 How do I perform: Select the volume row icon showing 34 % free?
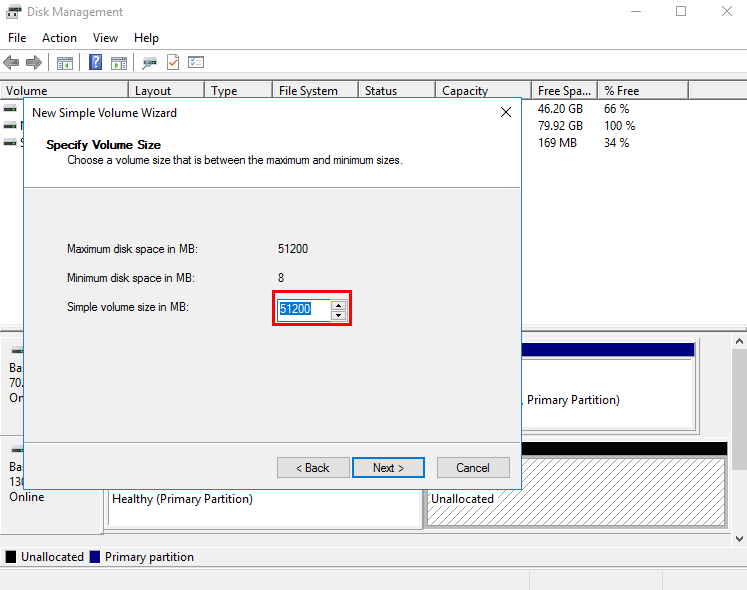pyautogui.click(x=10, y=142)
